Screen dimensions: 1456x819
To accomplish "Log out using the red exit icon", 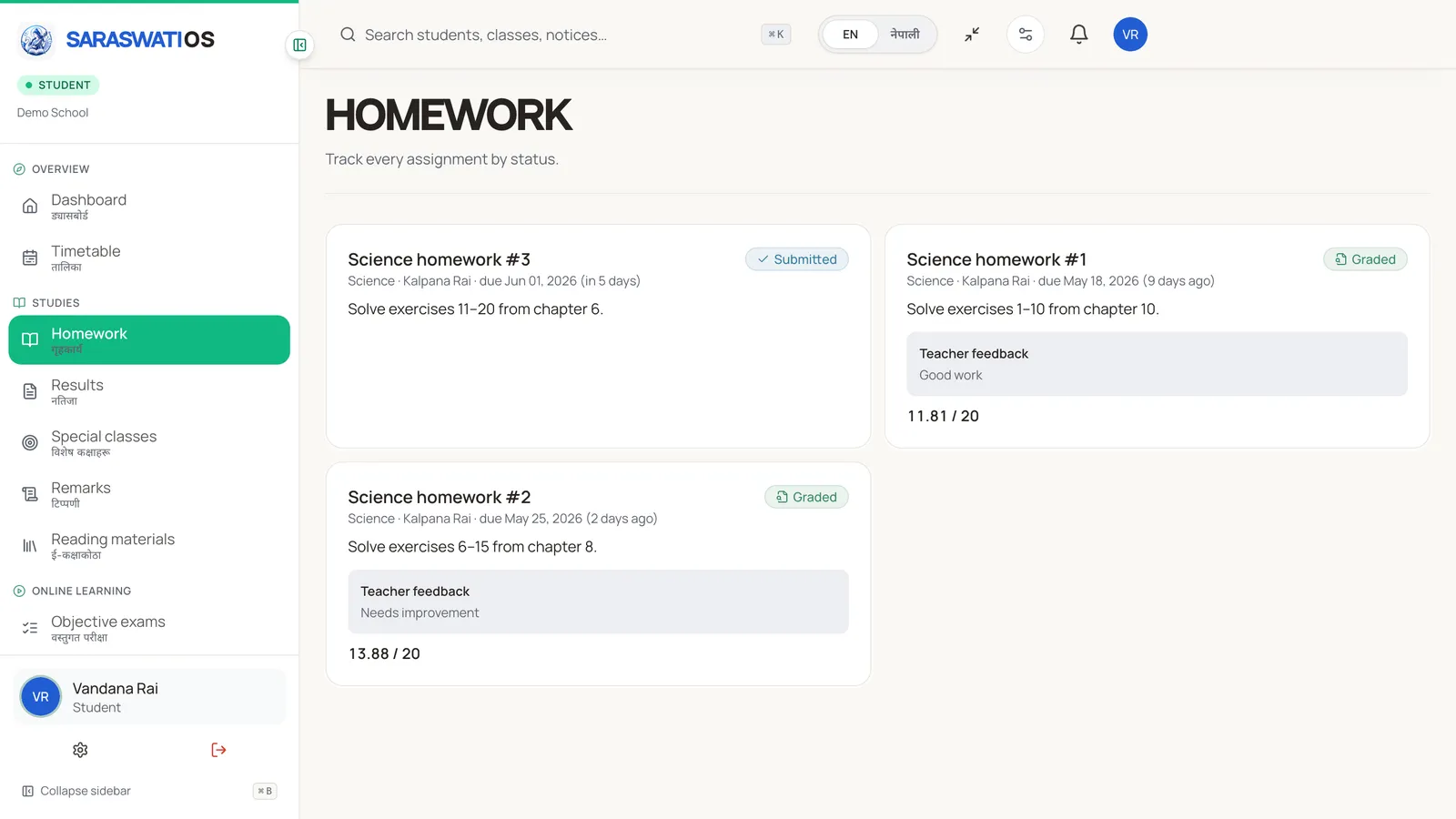I will coord(218,750).
